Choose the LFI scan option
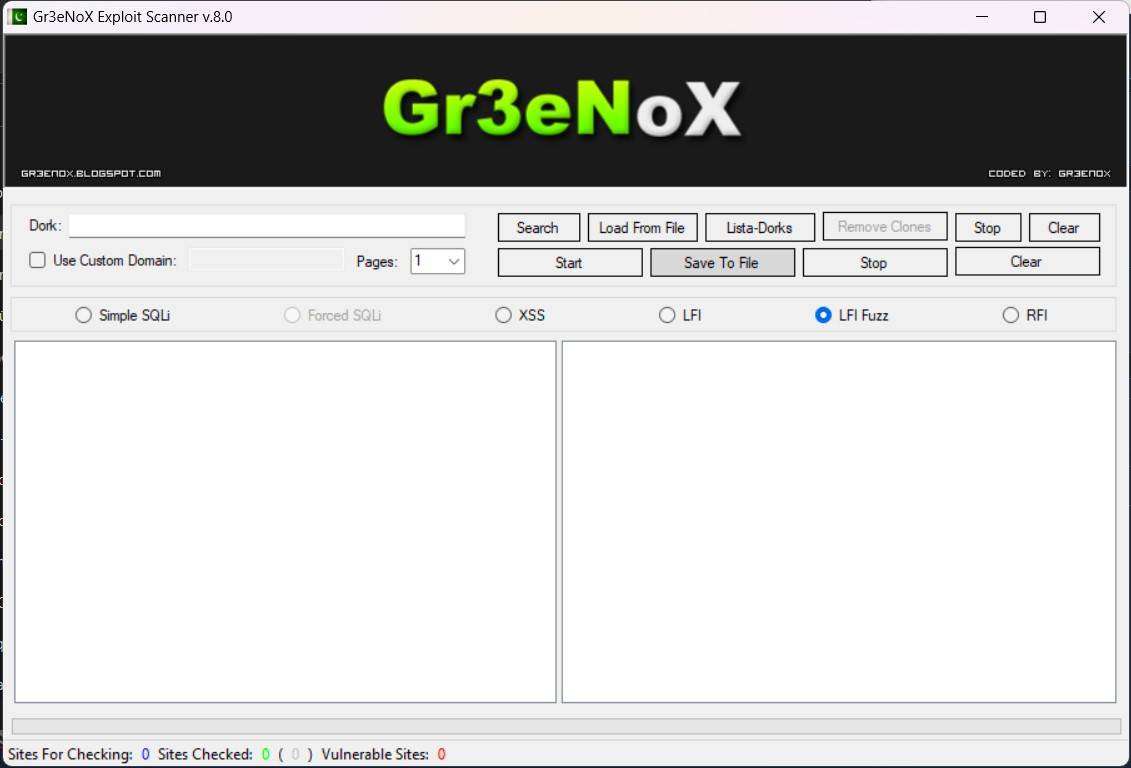The image size is (1131, 768). tap(666, 314)
